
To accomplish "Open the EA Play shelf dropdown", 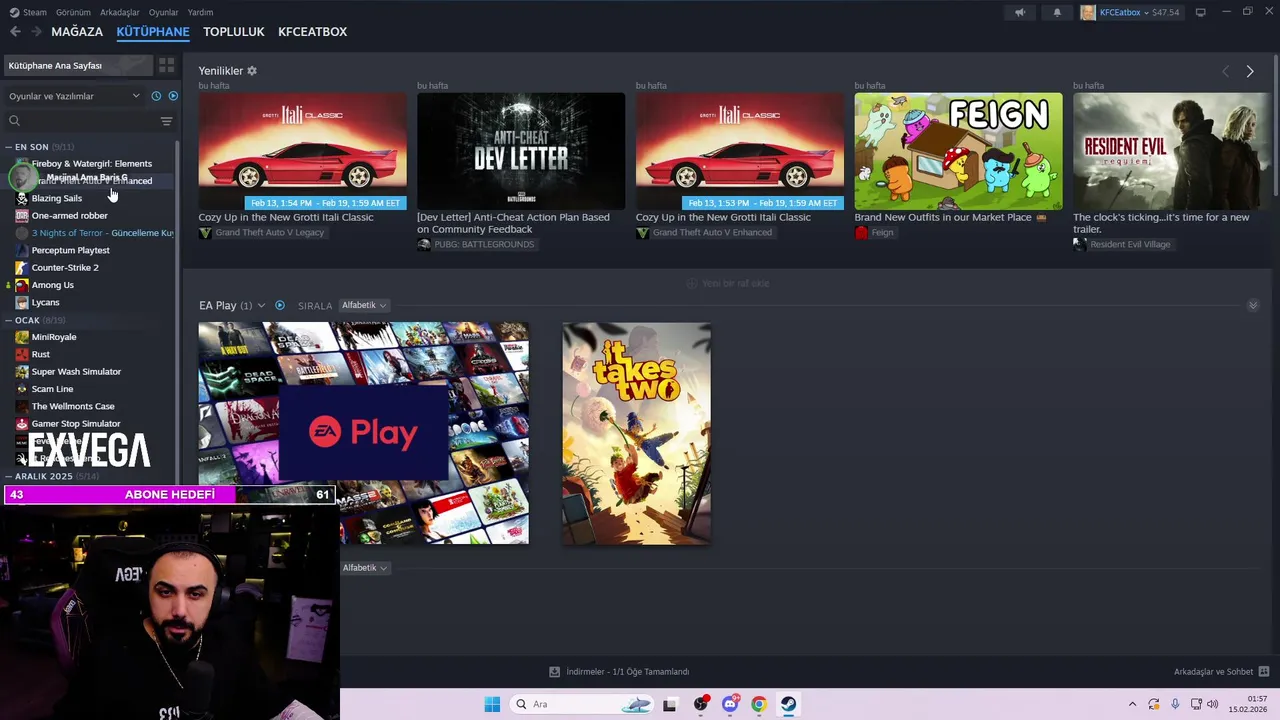I will [x=261, y=305].
